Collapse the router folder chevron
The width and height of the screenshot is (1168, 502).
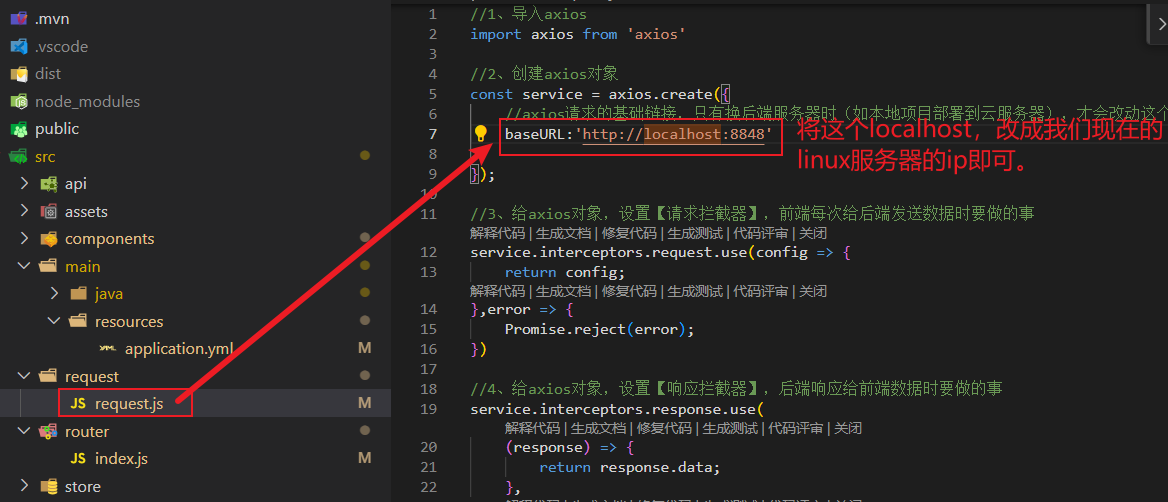[x=25, y=432]
